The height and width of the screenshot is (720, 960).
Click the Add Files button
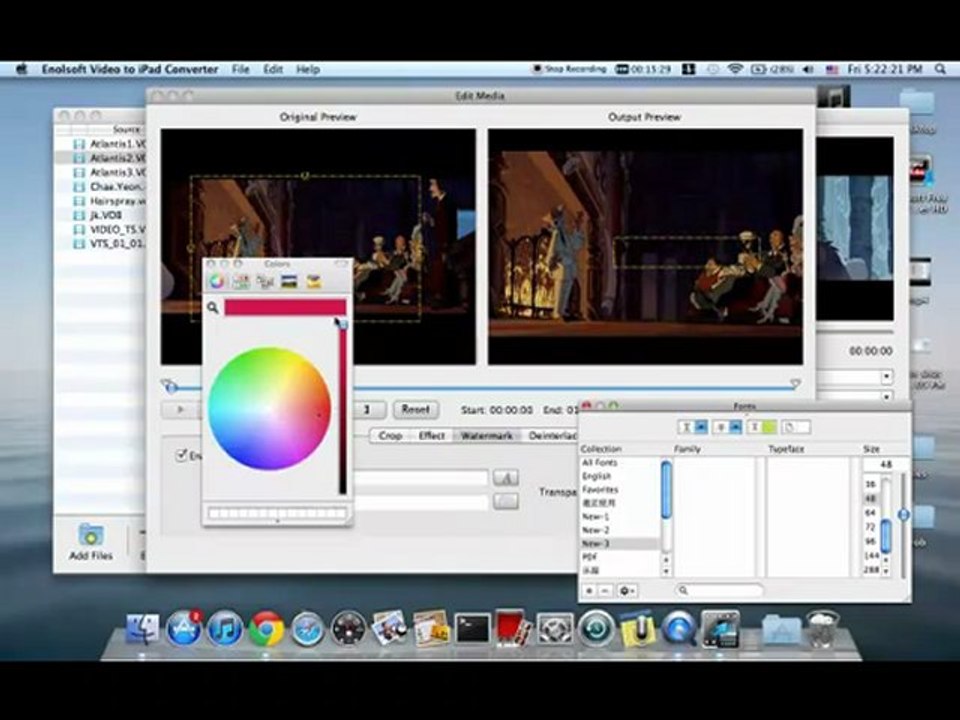(91, 542)
